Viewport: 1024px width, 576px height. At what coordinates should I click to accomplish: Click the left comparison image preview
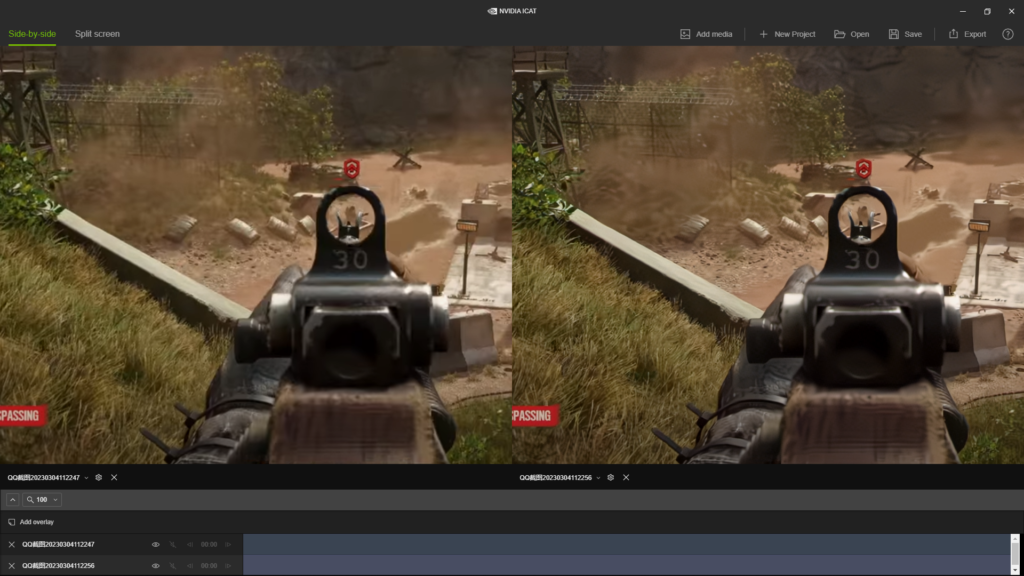click(x=255, y=255)
